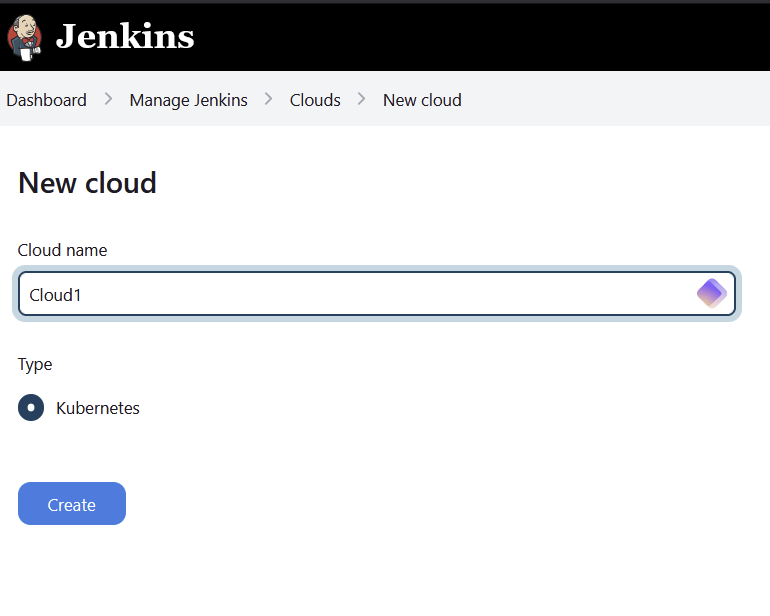Click empty space in the breadcrumb bar
This screenshot has height=616, width=770.
(x=614, y=99)
